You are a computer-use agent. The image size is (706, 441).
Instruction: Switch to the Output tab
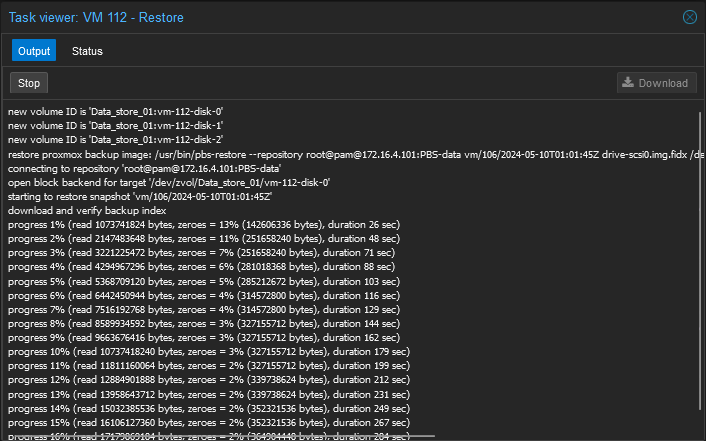point(34,50)
